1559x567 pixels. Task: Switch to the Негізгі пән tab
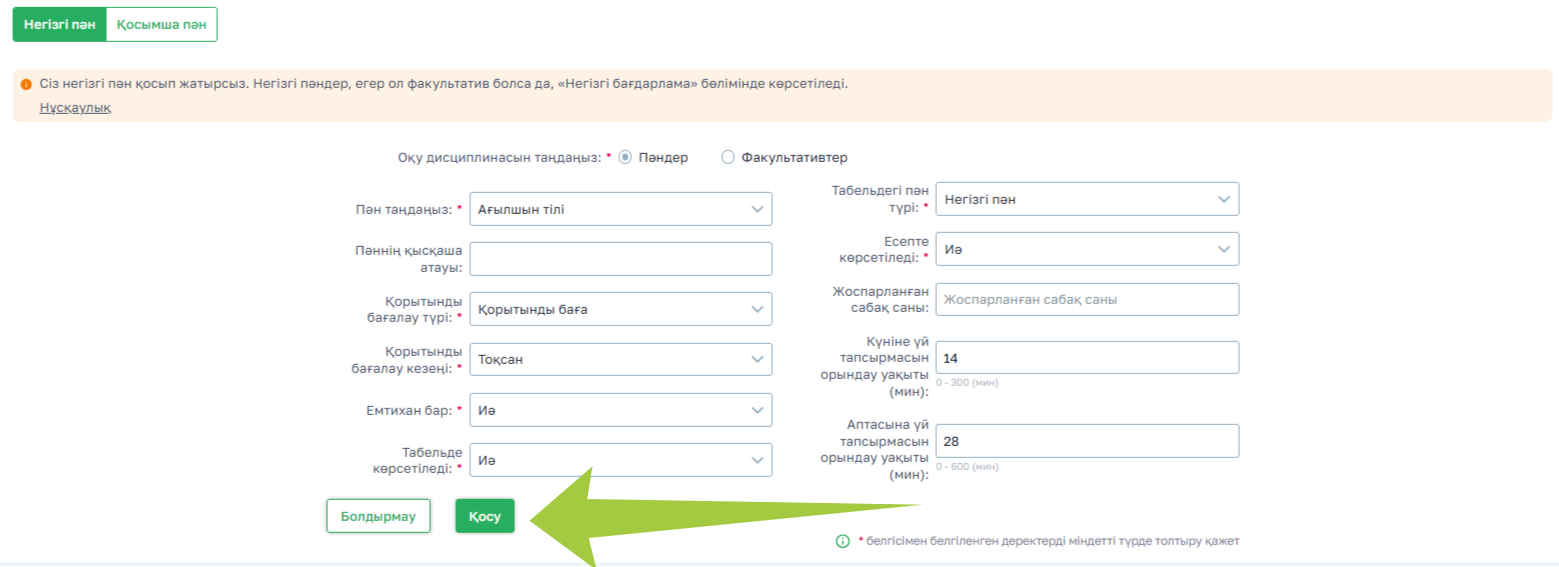[x=59, y=25]
